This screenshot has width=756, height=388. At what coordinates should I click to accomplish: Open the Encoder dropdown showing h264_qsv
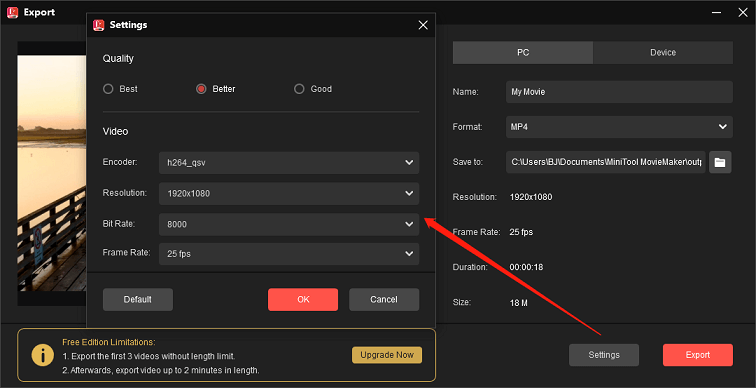pos(289,163)
